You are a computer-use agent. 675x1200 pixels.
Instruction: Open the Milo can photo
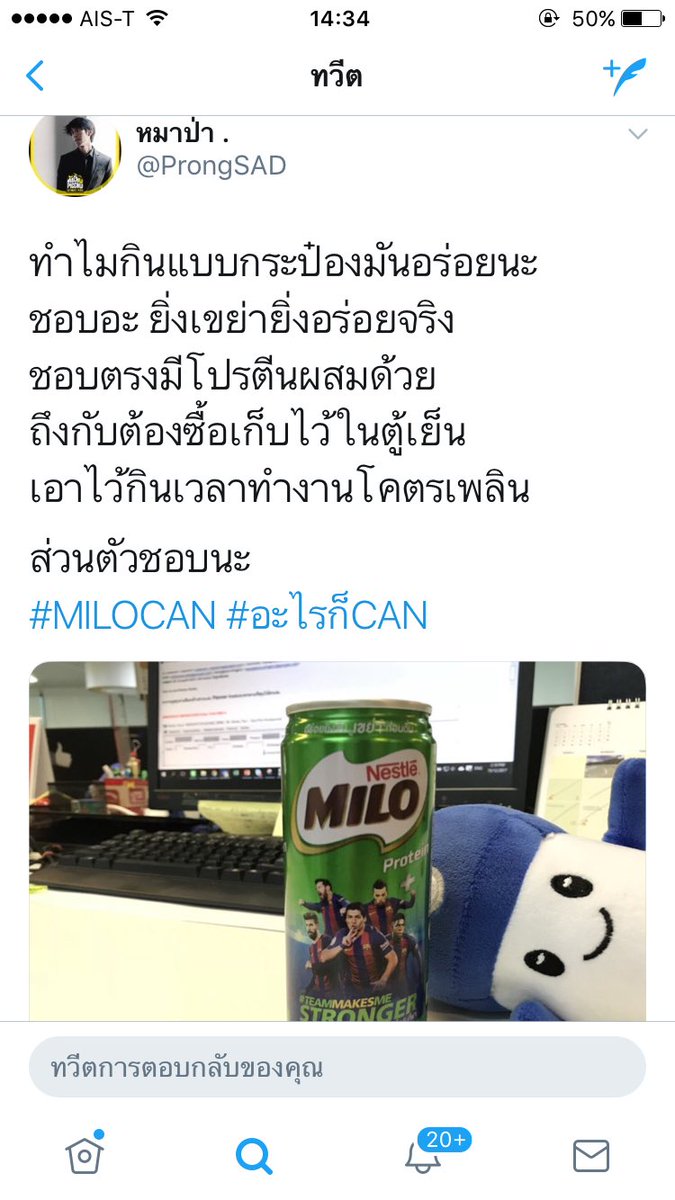point(337,841)
